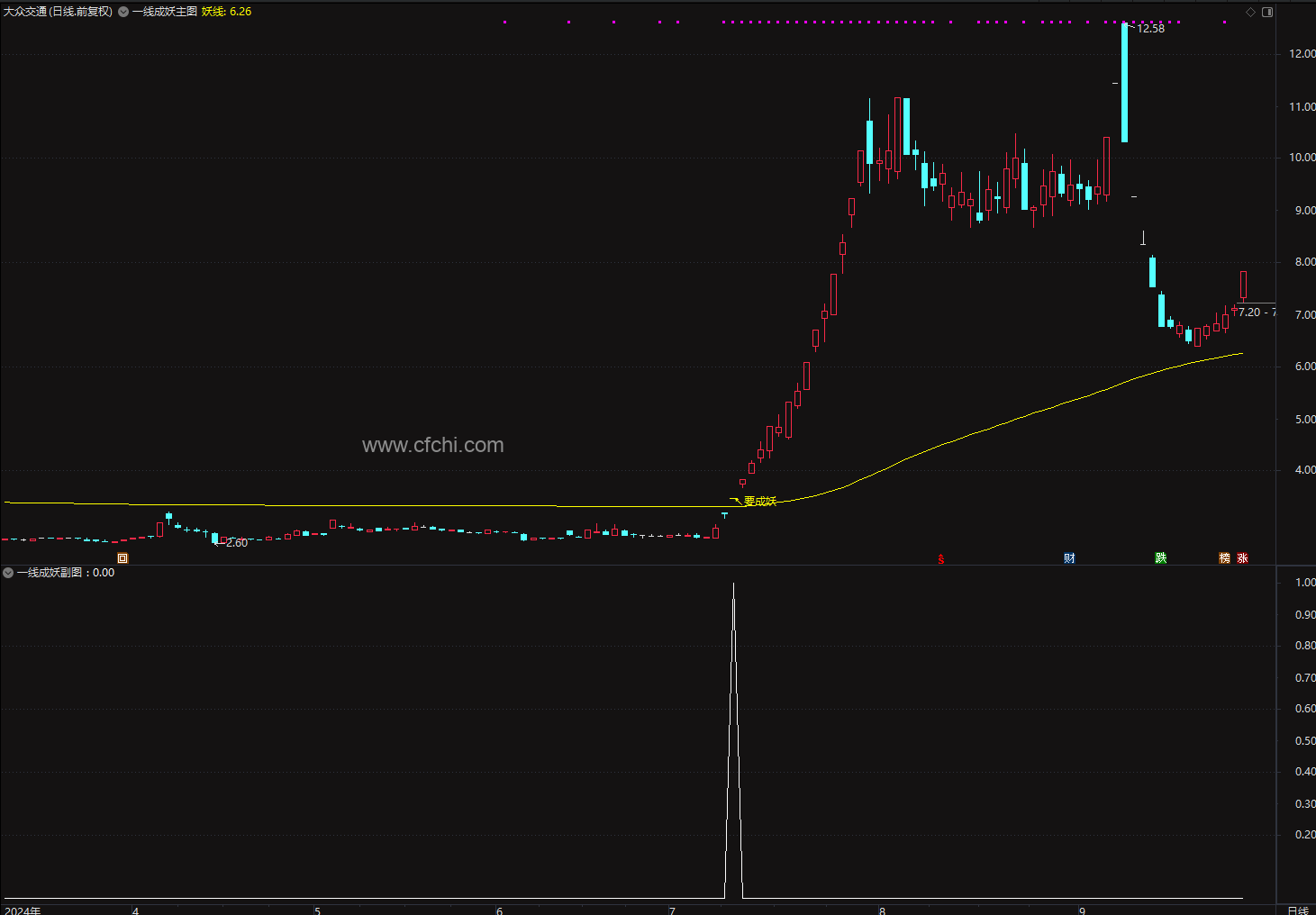Toggle the side panel layout icon
Viewport: 1316px width, 915px height.
[1267, 12]
